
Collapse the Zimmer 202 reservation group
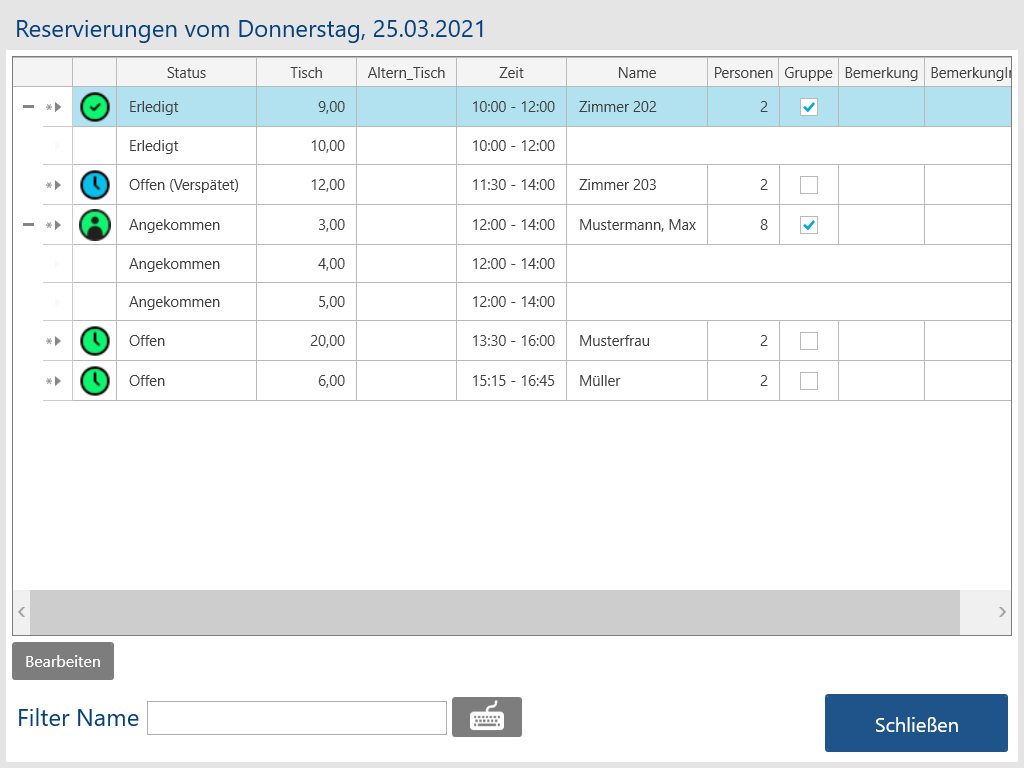(x=28, y=107)
